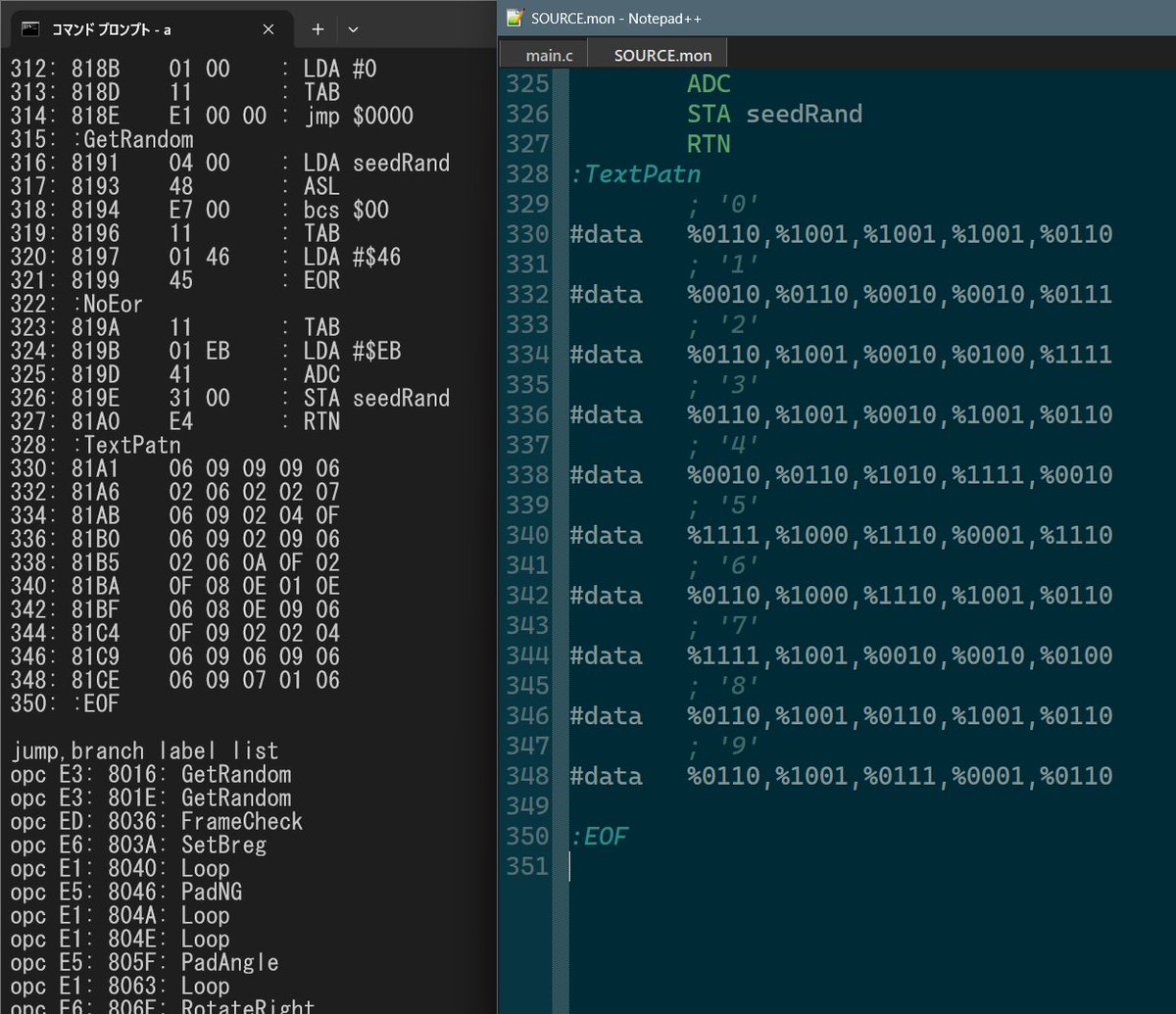Click the :GetRandom label on terminal line 315
Image resolution: width=1176 pixels, height=1014 pixels.
(x=131, y=139)
